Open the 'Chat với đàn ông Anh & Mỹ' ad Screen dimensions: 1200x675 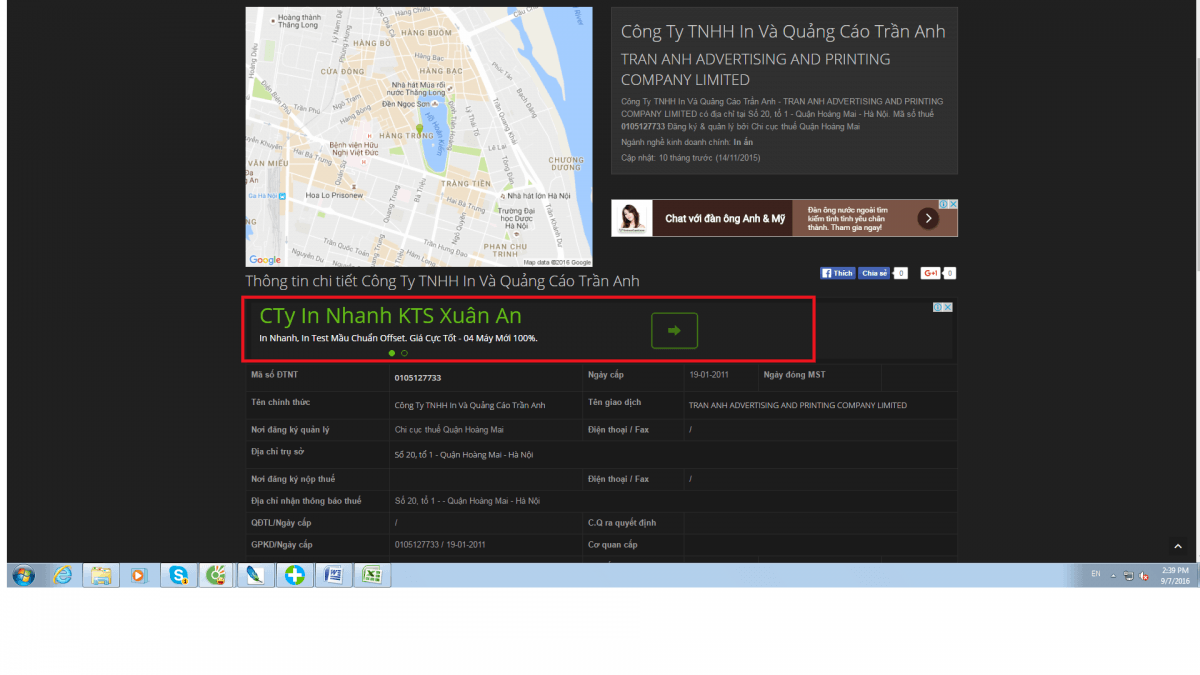coord(726,218)
